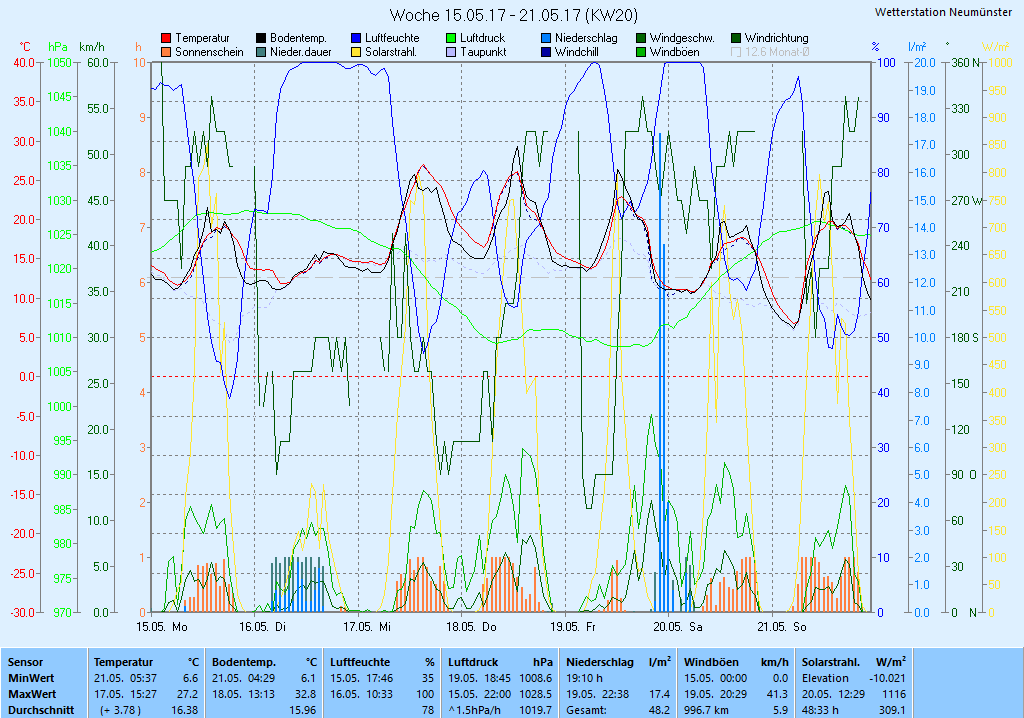
Task: Select the 17.05. Mi date label
Action: tap(367, 627)
